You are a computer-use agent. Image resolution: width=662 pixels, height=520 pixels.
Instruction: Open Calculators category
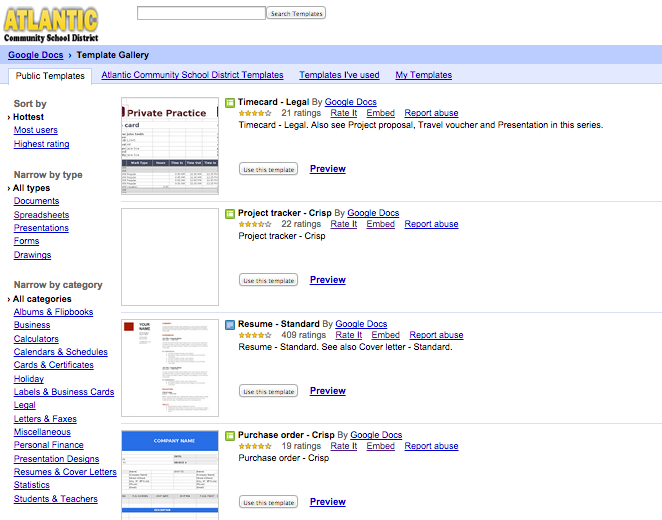(36, 339)
